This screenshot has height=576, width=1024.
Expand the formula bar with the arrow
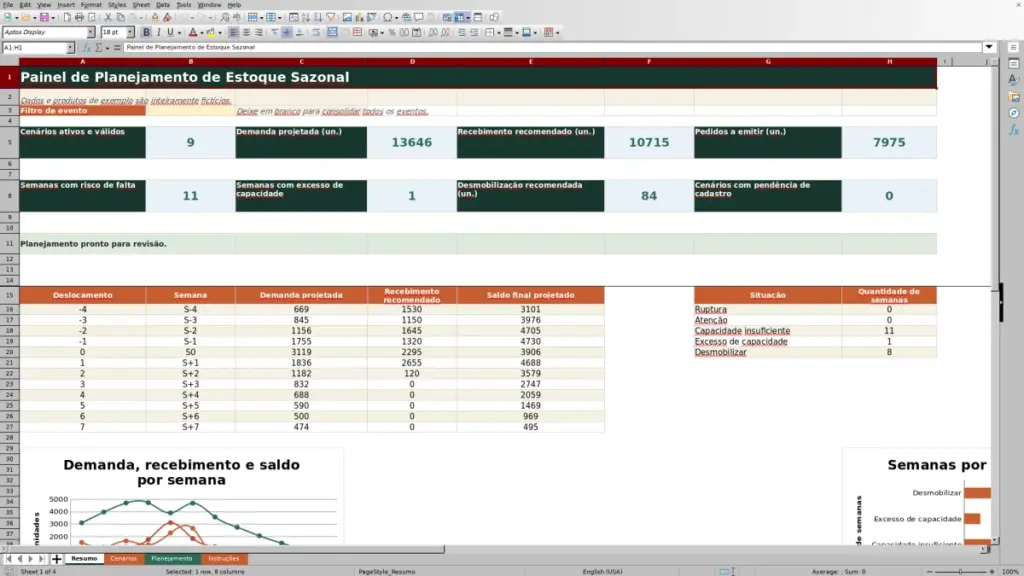coord(989,48)
